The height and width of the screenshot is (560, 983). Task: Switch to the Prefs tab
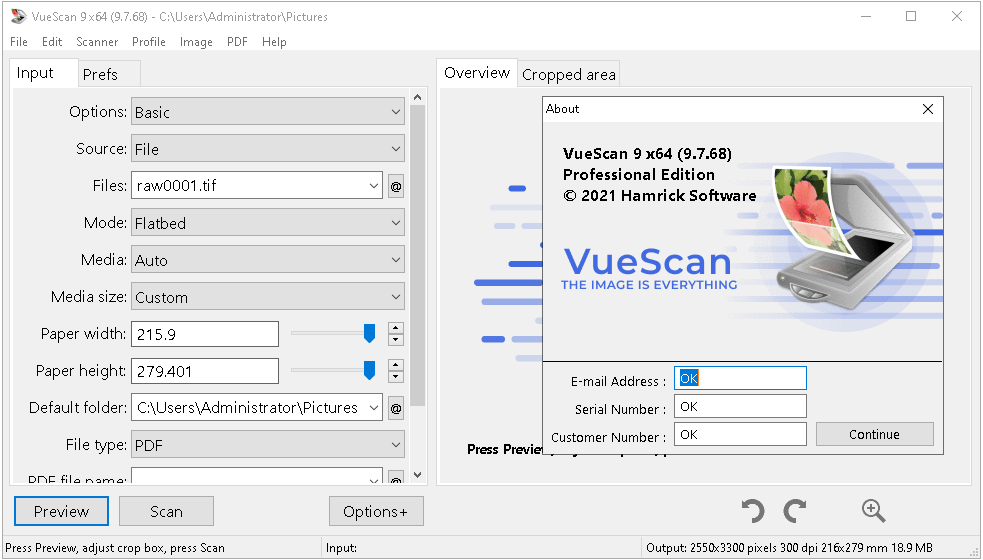point(100,74)
